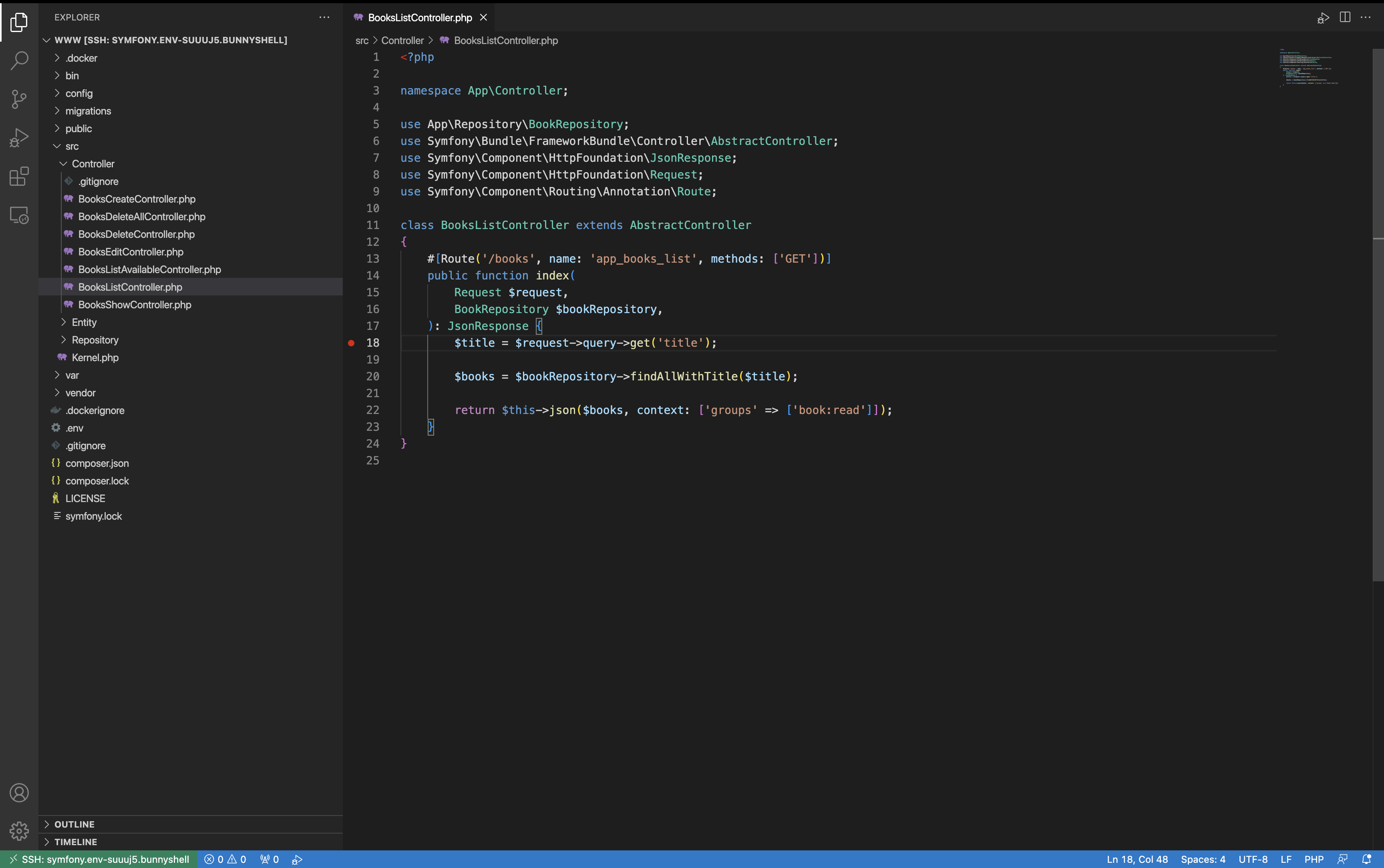
Task: Click the Controller breadcrumb item
Action: coord(402,40)
